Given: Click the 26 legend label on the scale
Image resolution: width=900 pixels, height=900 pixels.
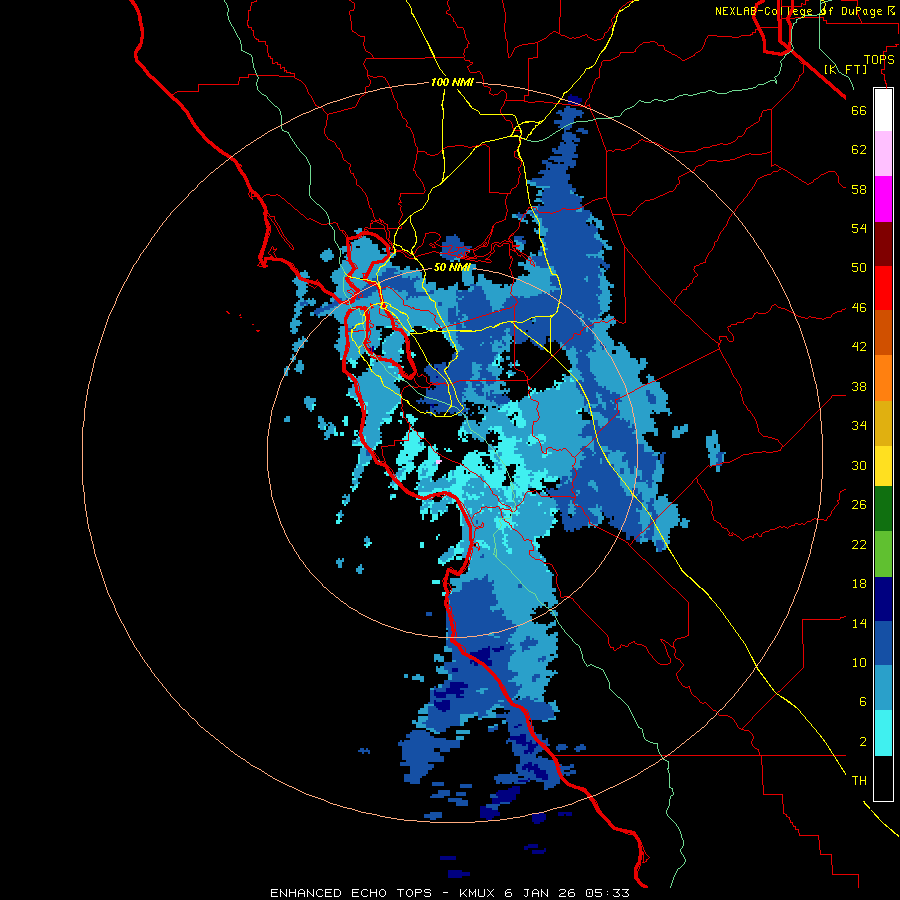Looking at the screenshot, I should 859,505.
